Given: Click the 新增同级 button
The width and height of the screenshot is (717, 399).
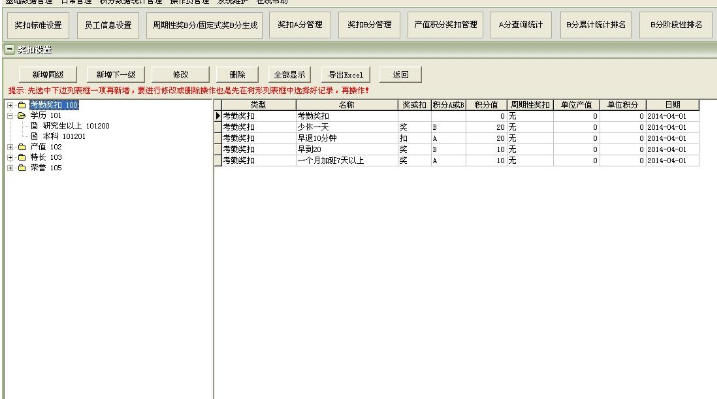Looking at the screenshot, I should tap(48, 74).
